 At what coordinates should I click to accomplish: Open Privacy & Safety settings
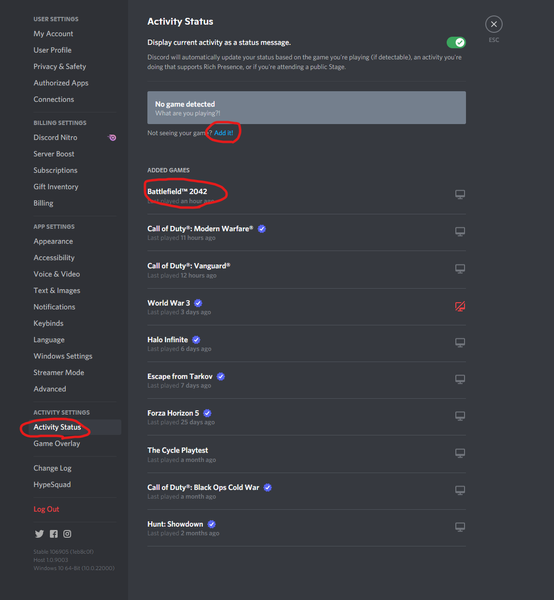click(x=60, y=67)
